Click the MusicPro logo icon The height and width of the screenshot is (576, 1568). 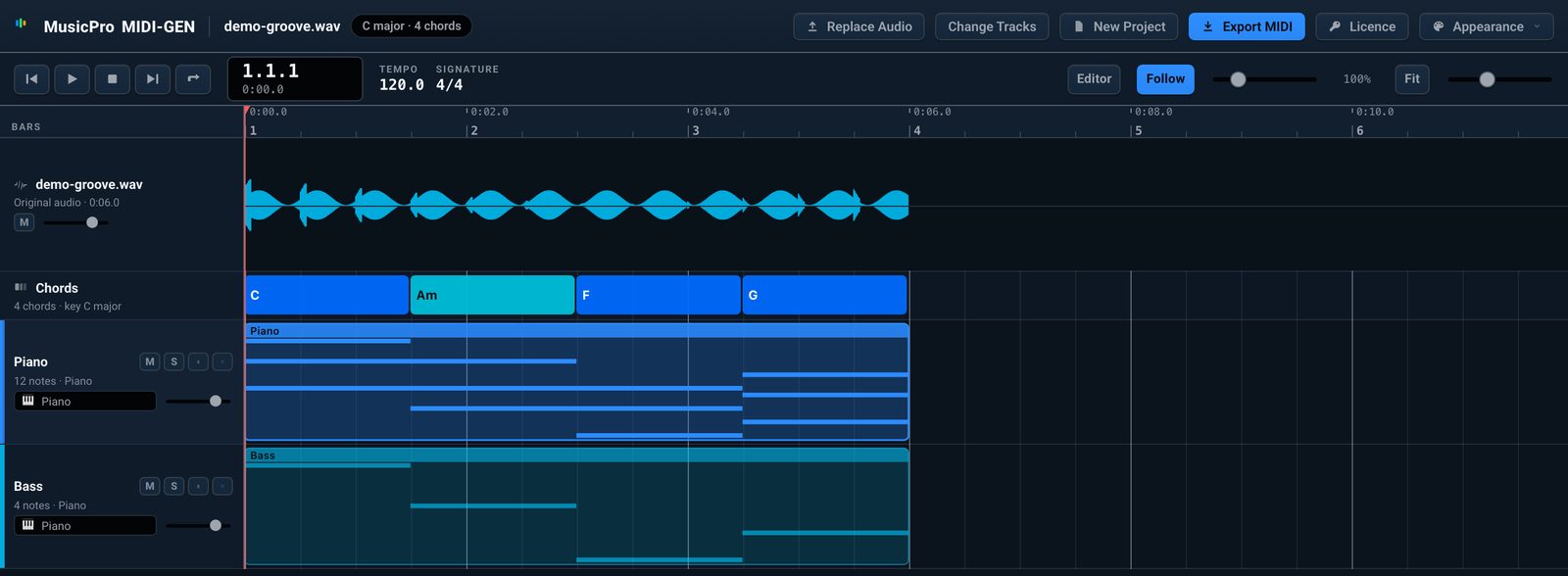(x=21, y=24)
